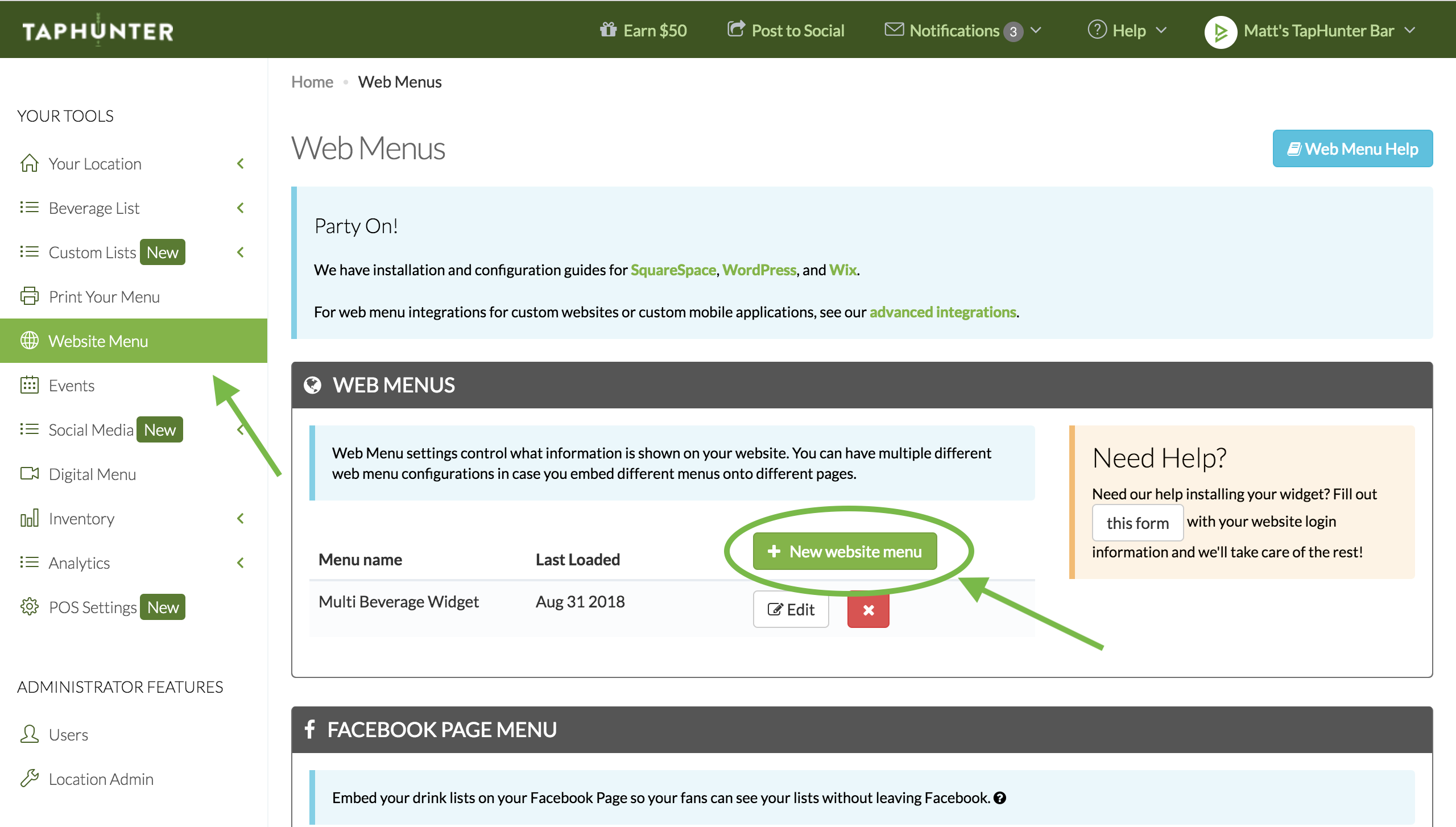Click the Facebook Page help question icon
The width and height of the screenshot is (1456, 827).
tap(1000, 798)
